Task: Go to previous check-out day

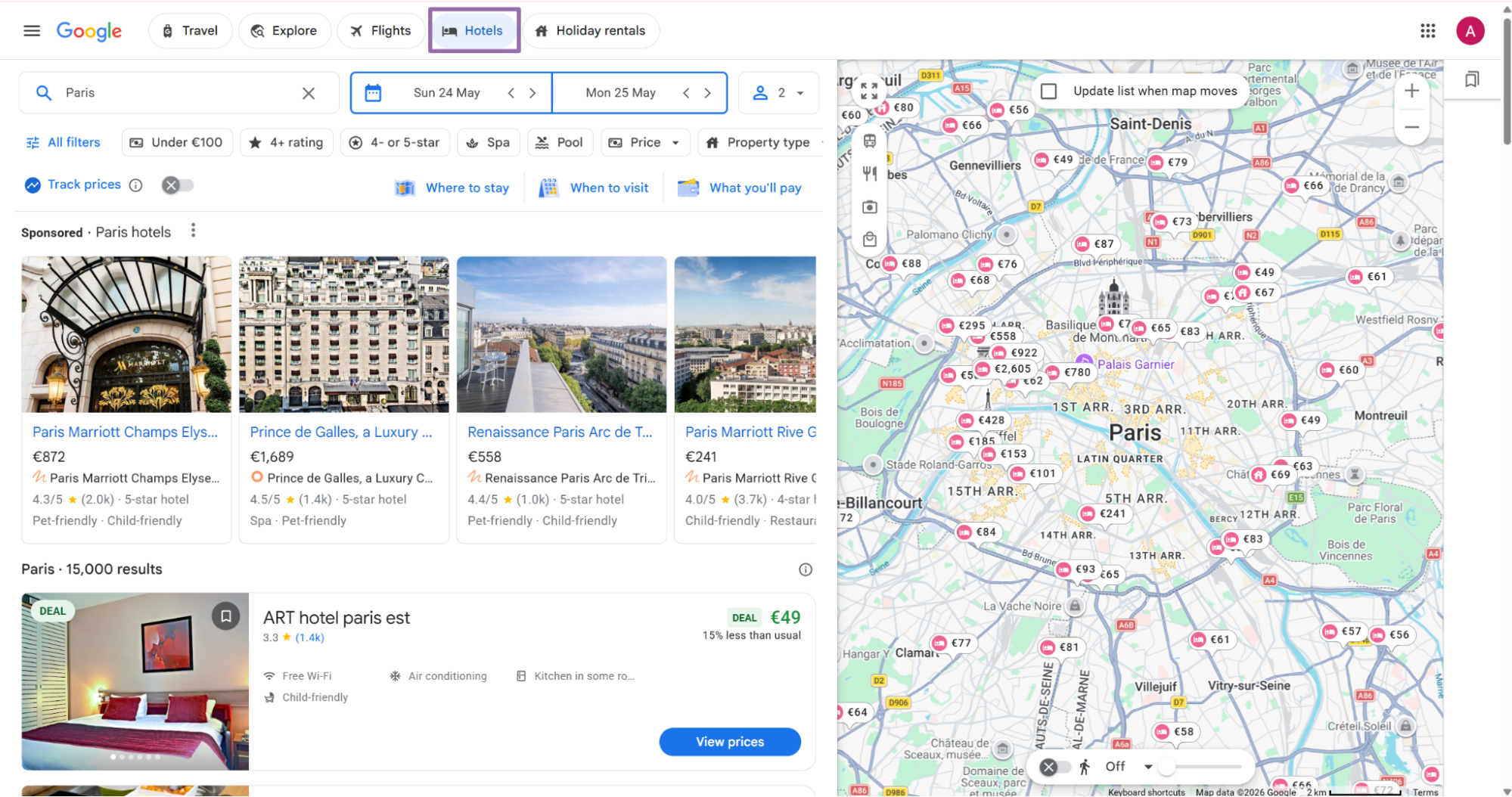Action: pos(686,93)
